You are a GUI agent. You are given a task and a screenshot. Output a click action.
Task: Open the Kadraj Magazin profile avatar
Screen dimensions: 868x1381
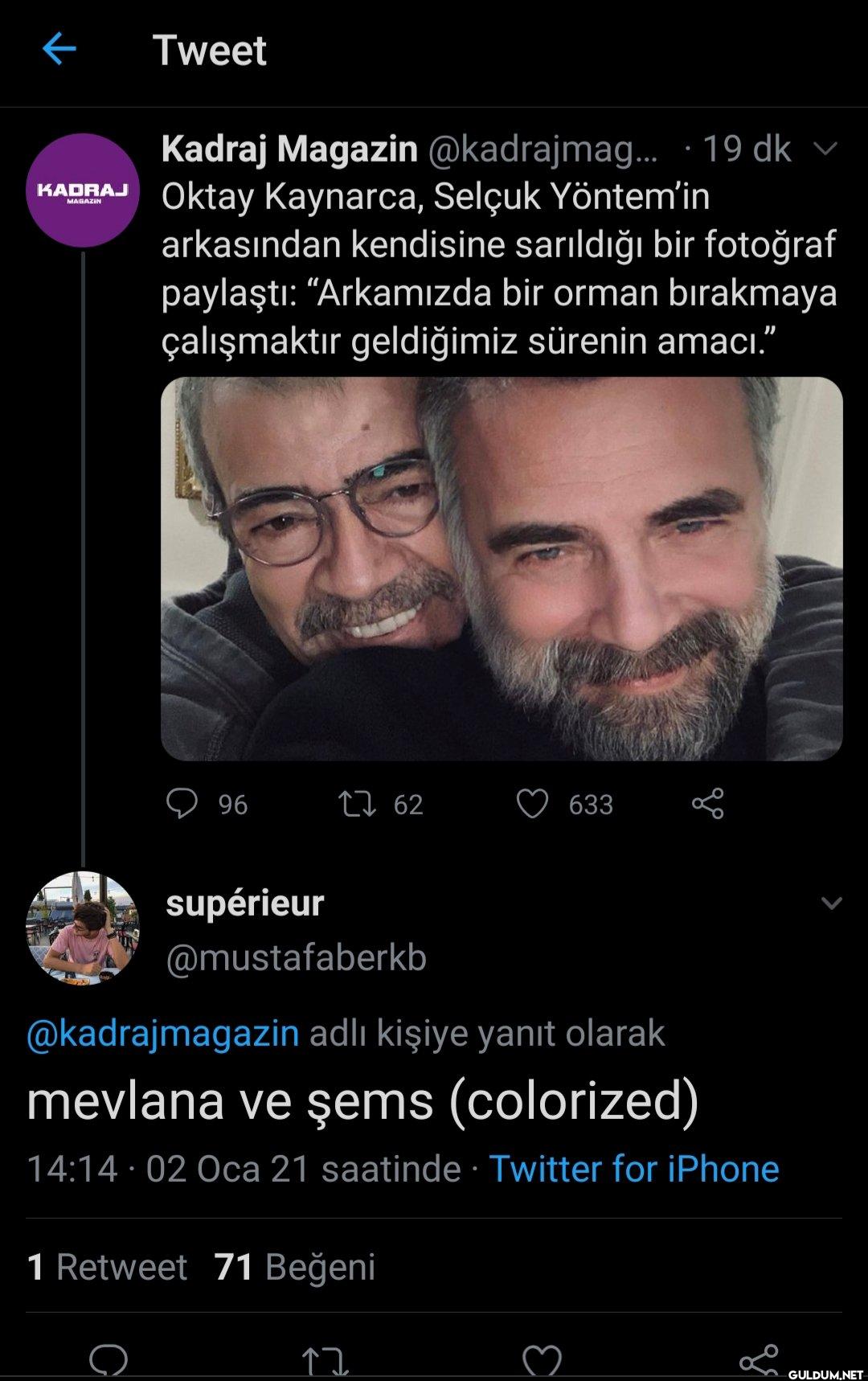(83, 191)
